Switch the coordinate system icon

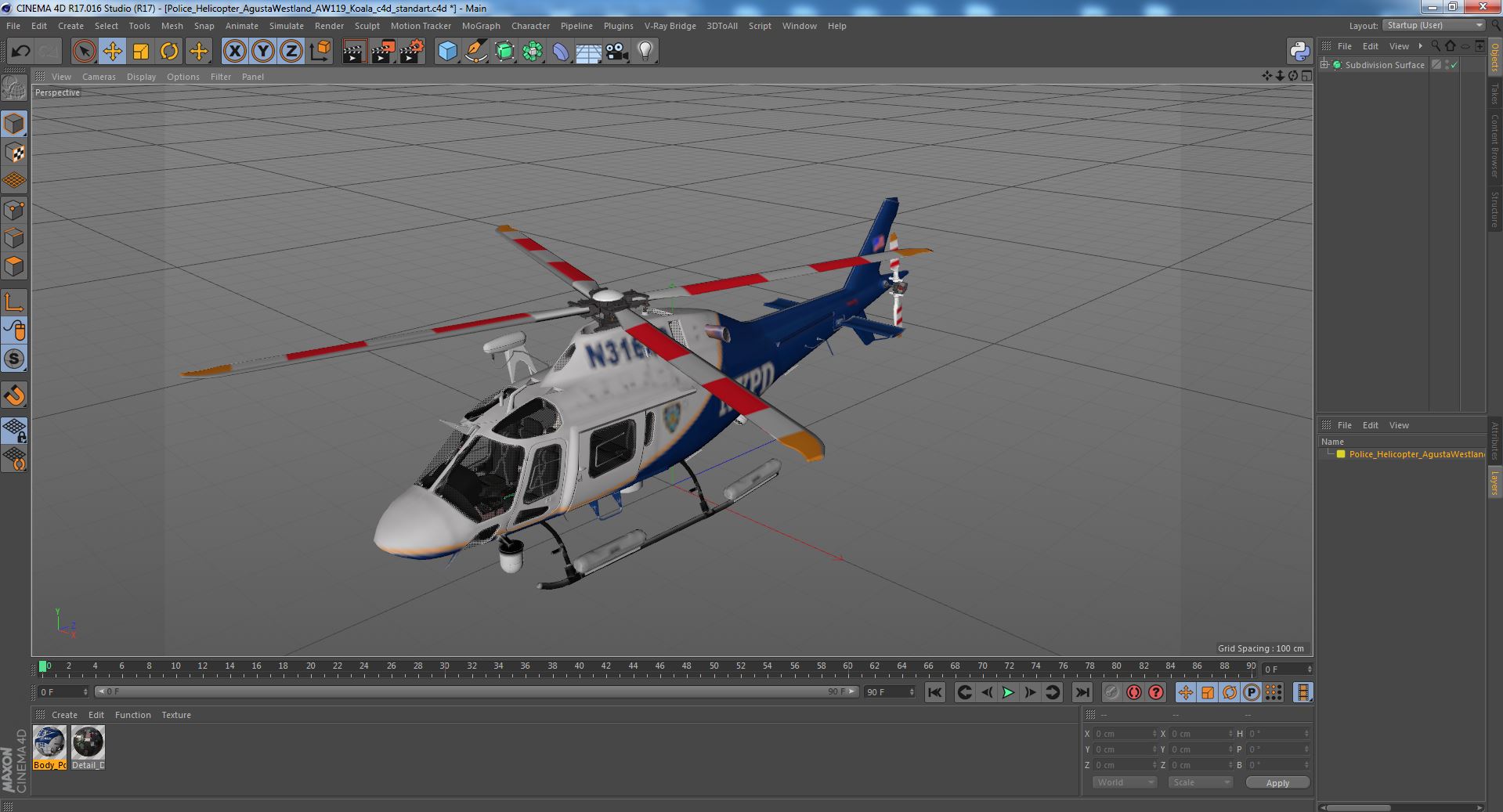(320, 52)
